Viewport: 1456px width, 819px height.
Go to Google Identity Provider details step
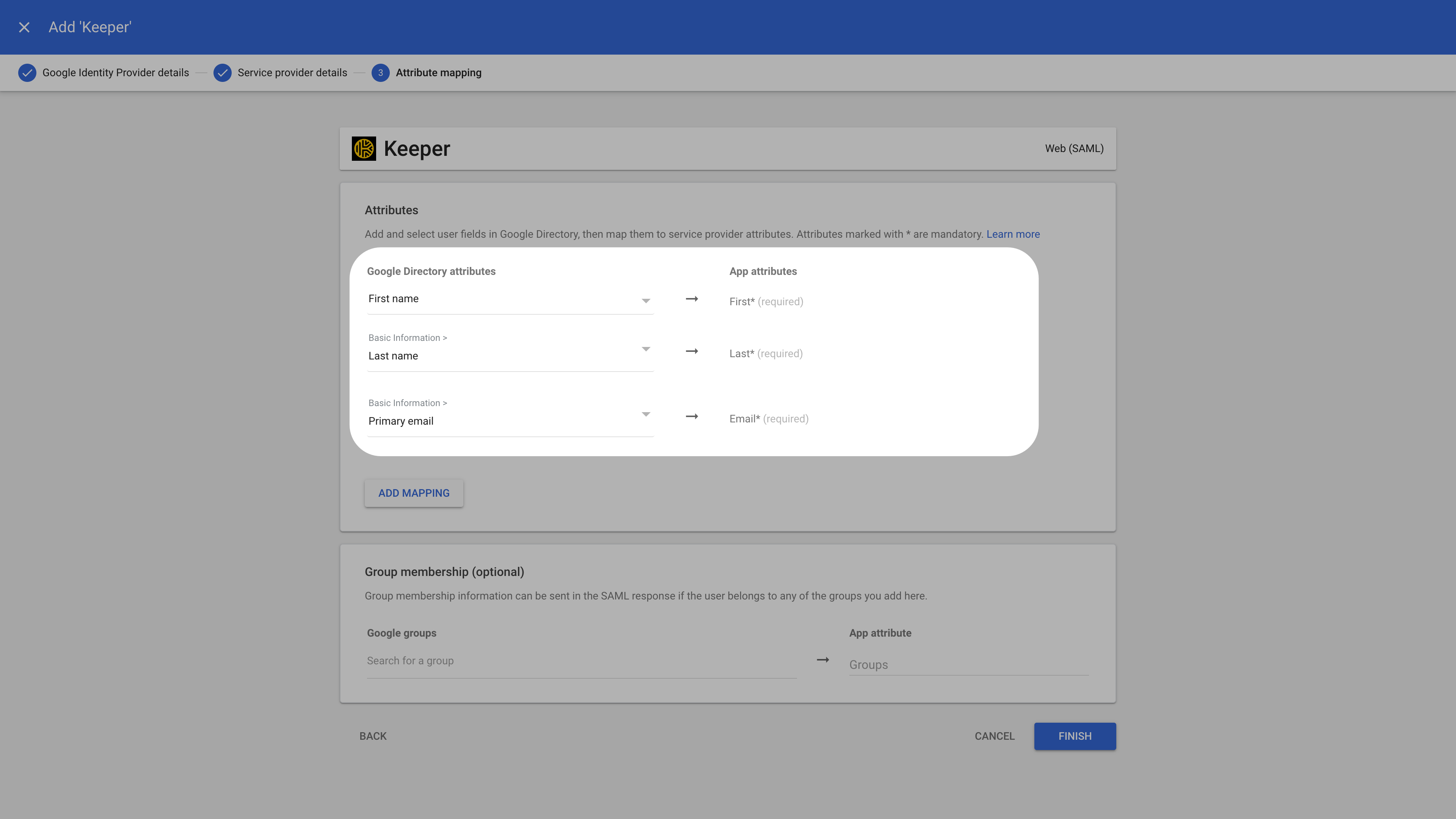tap(115, 72)
